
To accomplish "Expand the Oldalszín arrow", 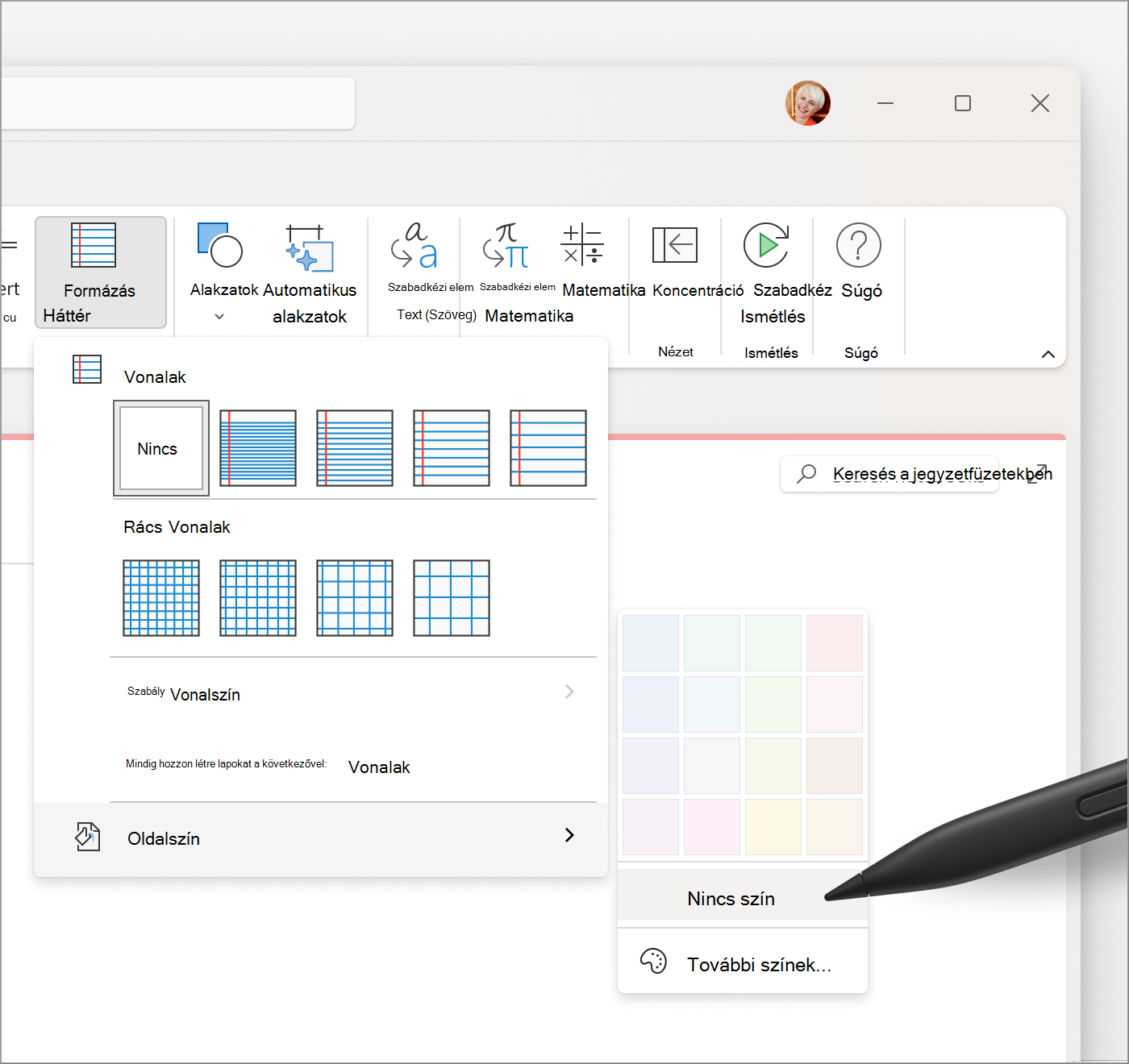I will (x=569, y=835).
